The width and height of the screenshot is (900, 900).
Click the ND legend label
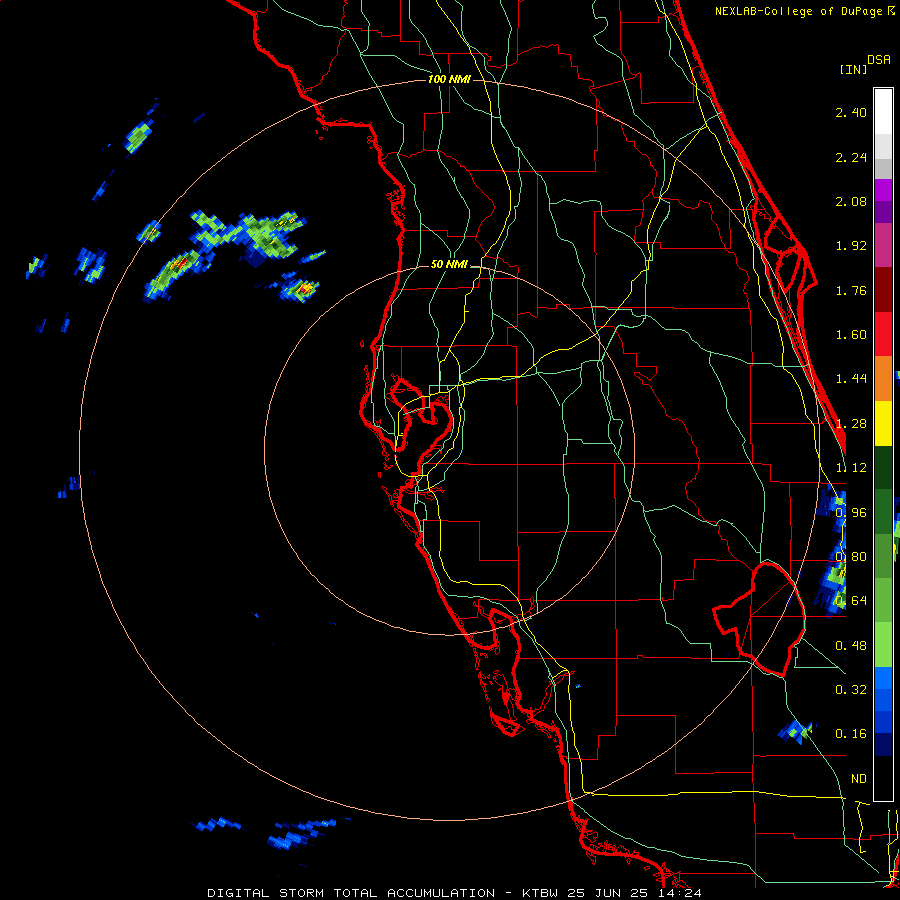[859, 779]
